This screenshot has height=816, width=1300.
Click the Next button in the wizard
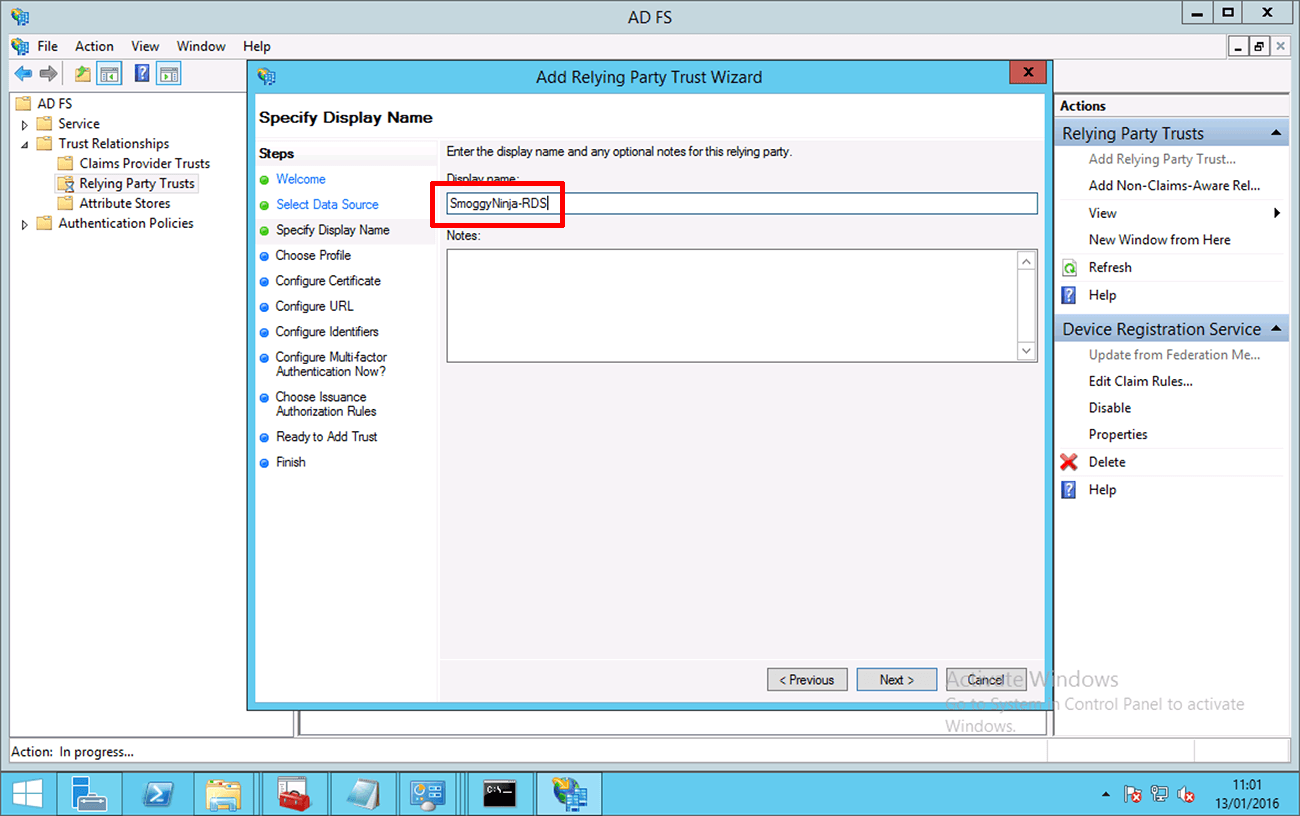[x=897, y=680]
